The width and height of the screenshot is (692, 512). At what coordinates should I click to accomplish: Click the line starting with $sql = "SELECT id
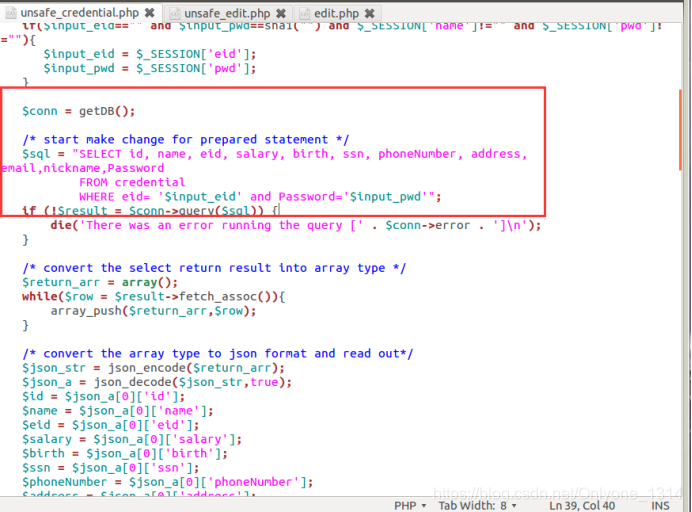coord(275,154)
